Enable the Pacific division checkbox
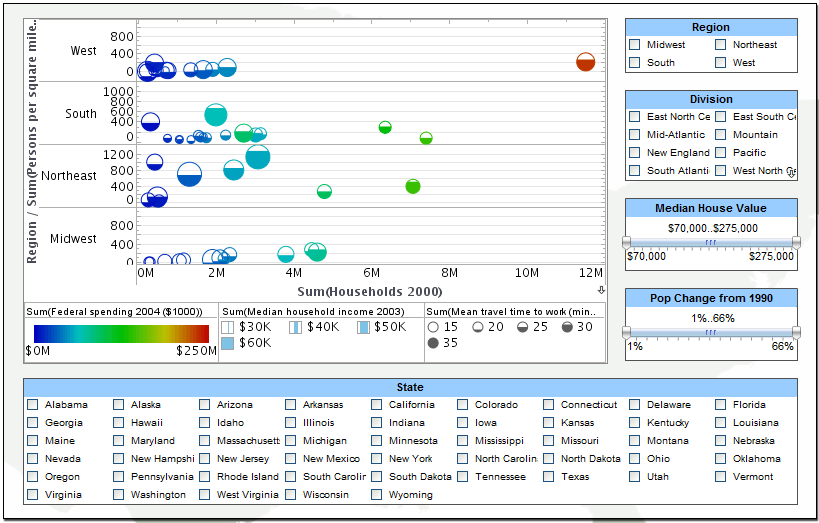 tap(721, 153)
